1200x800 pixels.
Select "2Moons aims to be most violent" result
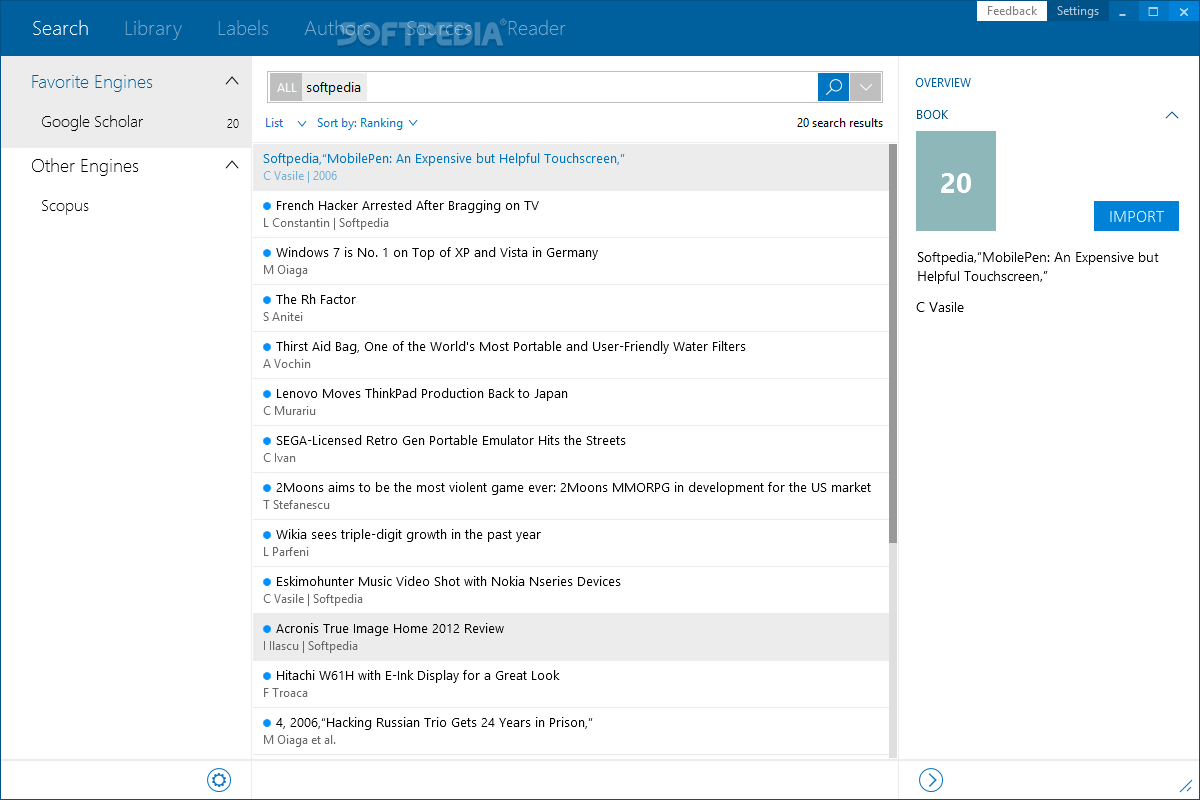point(570,496)
